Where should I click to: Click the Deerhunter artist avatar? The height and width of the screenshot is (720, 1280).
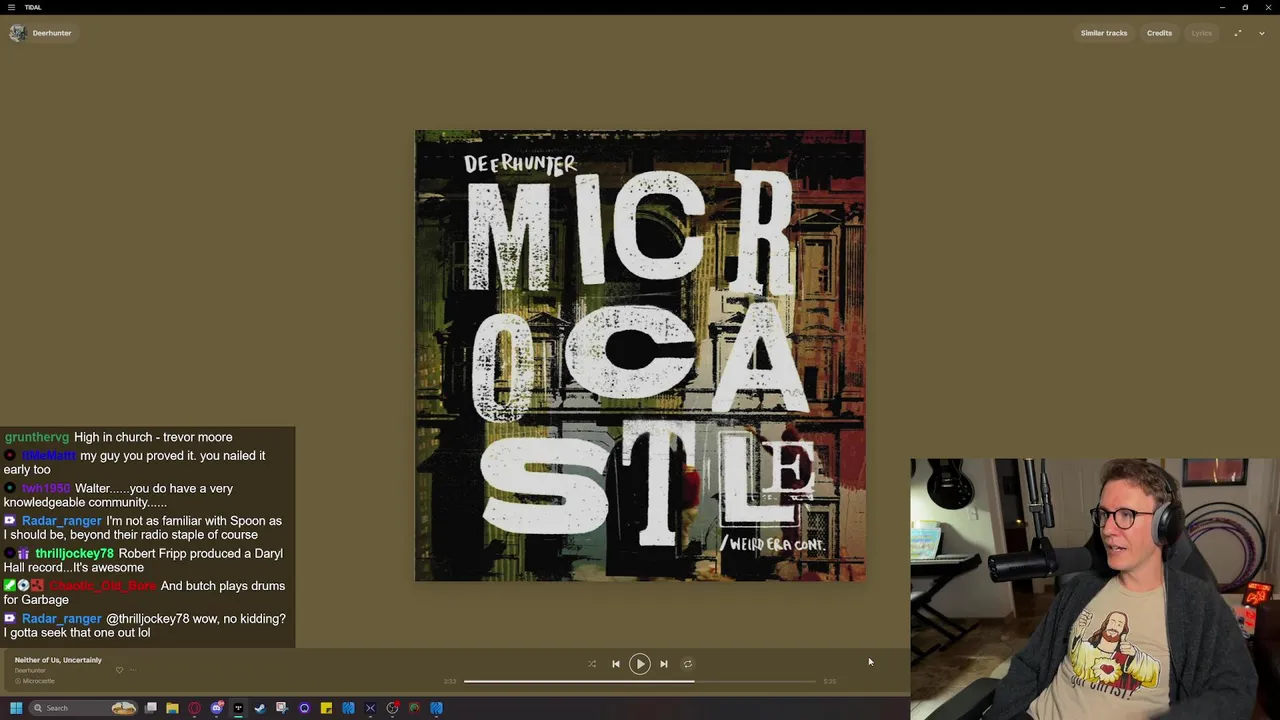tap(17, 33)
